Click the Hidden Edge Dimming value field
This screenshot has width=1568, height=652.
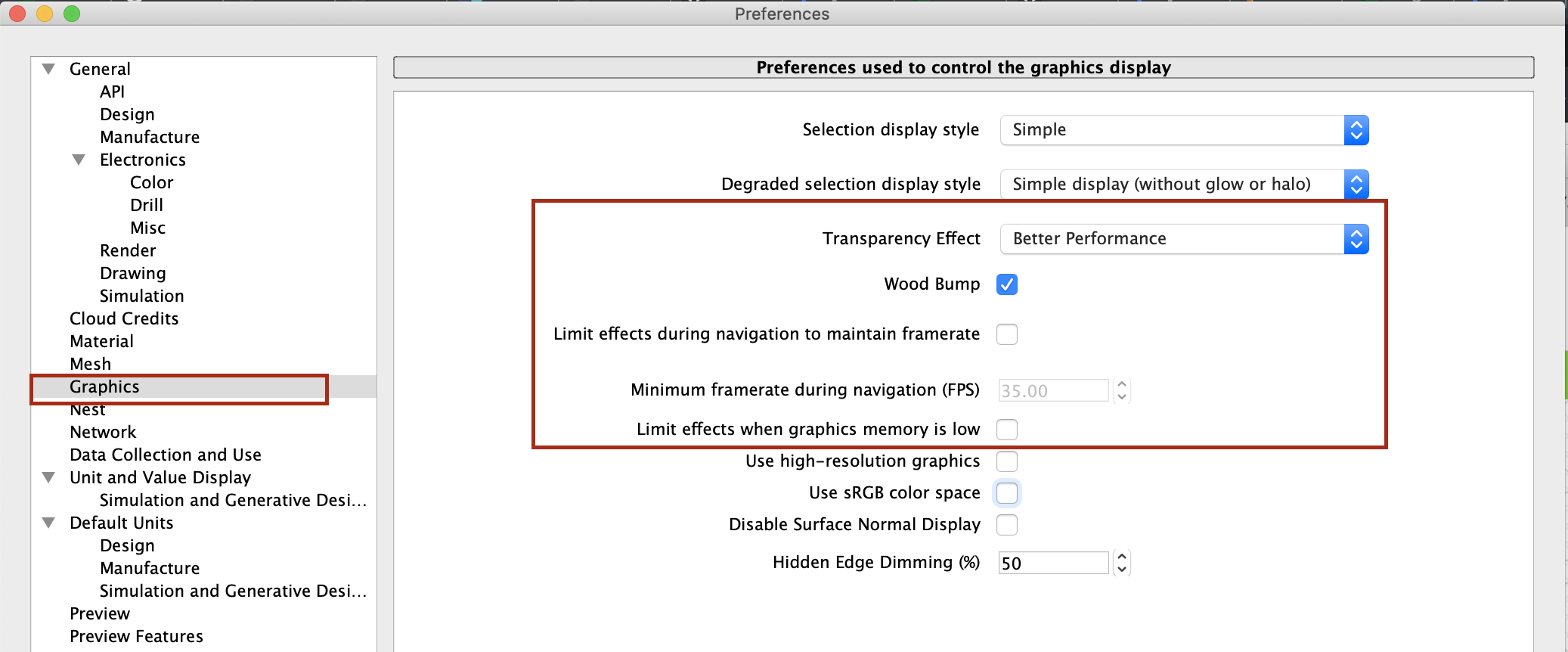(x=1053, y=563)
